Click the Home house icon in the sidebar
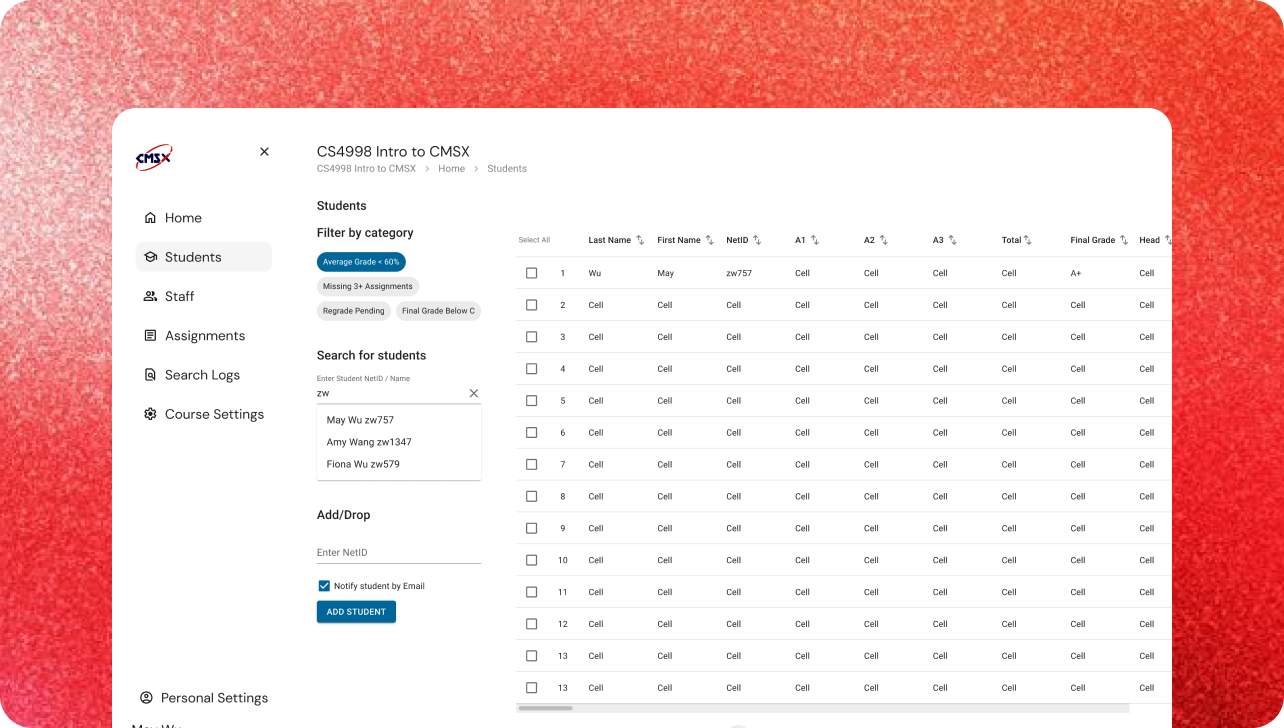This screenshot has height=728, width=1284. tap(150, 218)
